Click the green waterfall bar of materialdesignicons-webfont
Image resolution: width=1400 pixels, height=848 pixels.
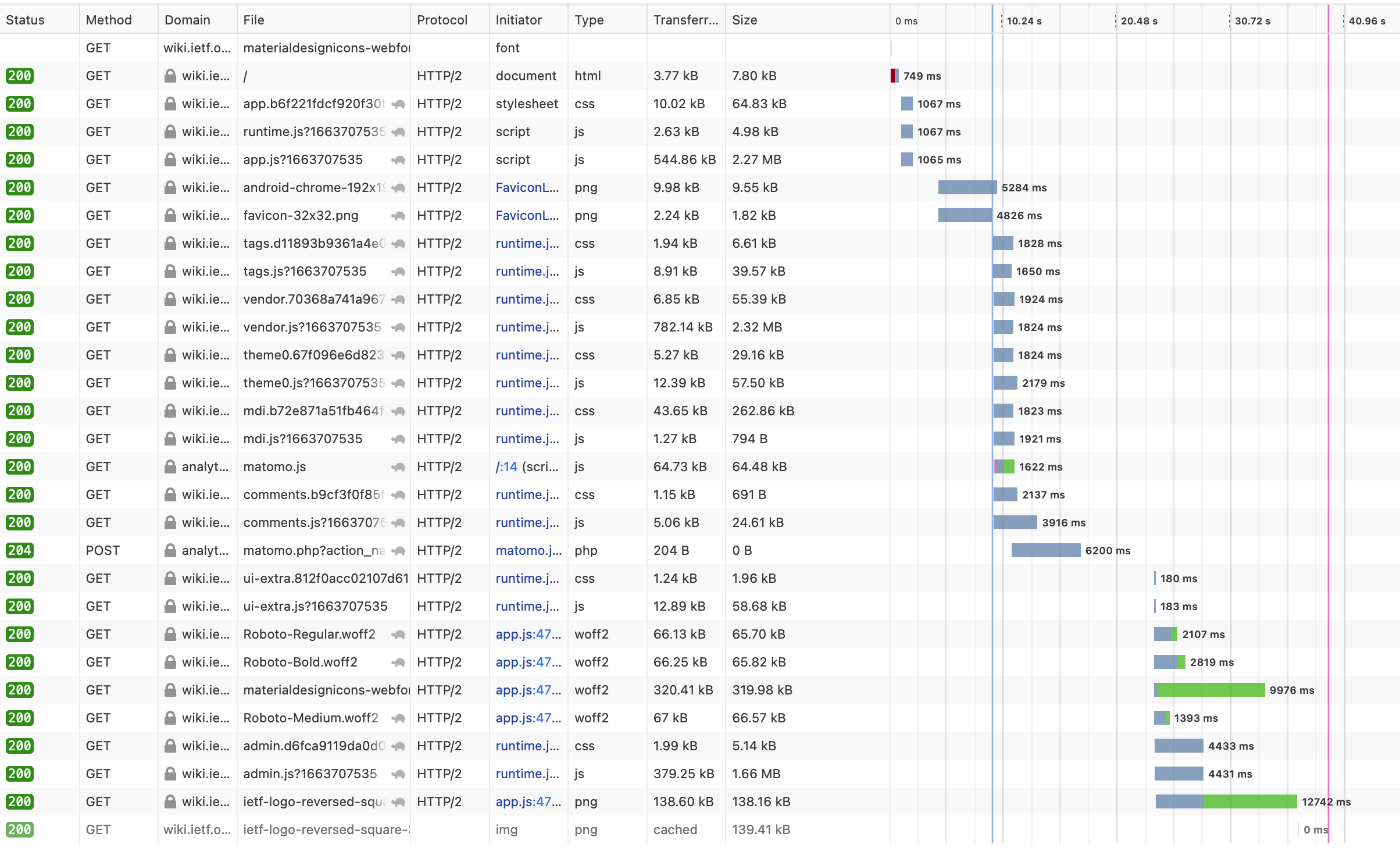click(x=1209, y=690)
